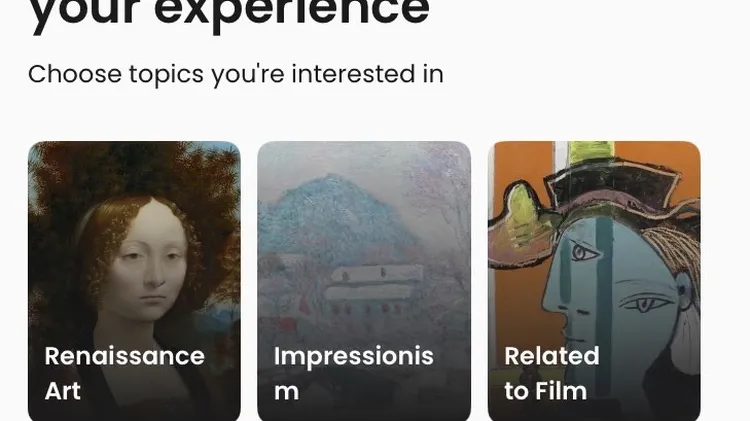Click the 'your experience' heading
Viewport: 750px width, 421px height.
tap(230, 12)
